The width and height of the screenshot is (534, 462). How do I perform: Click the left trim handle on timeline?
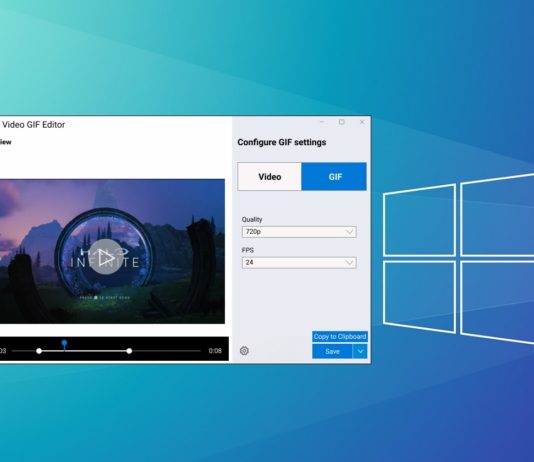pos(39,351)
